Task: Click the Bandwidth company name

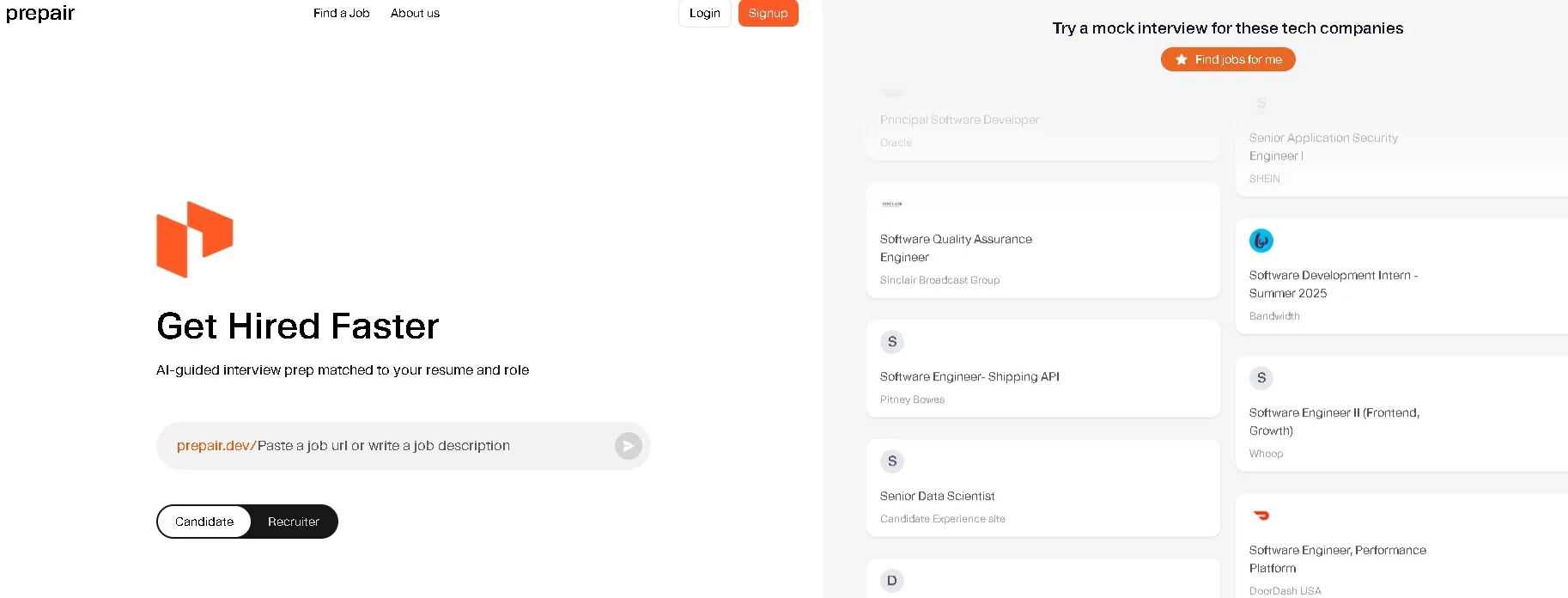Action: click(1274, 316)
